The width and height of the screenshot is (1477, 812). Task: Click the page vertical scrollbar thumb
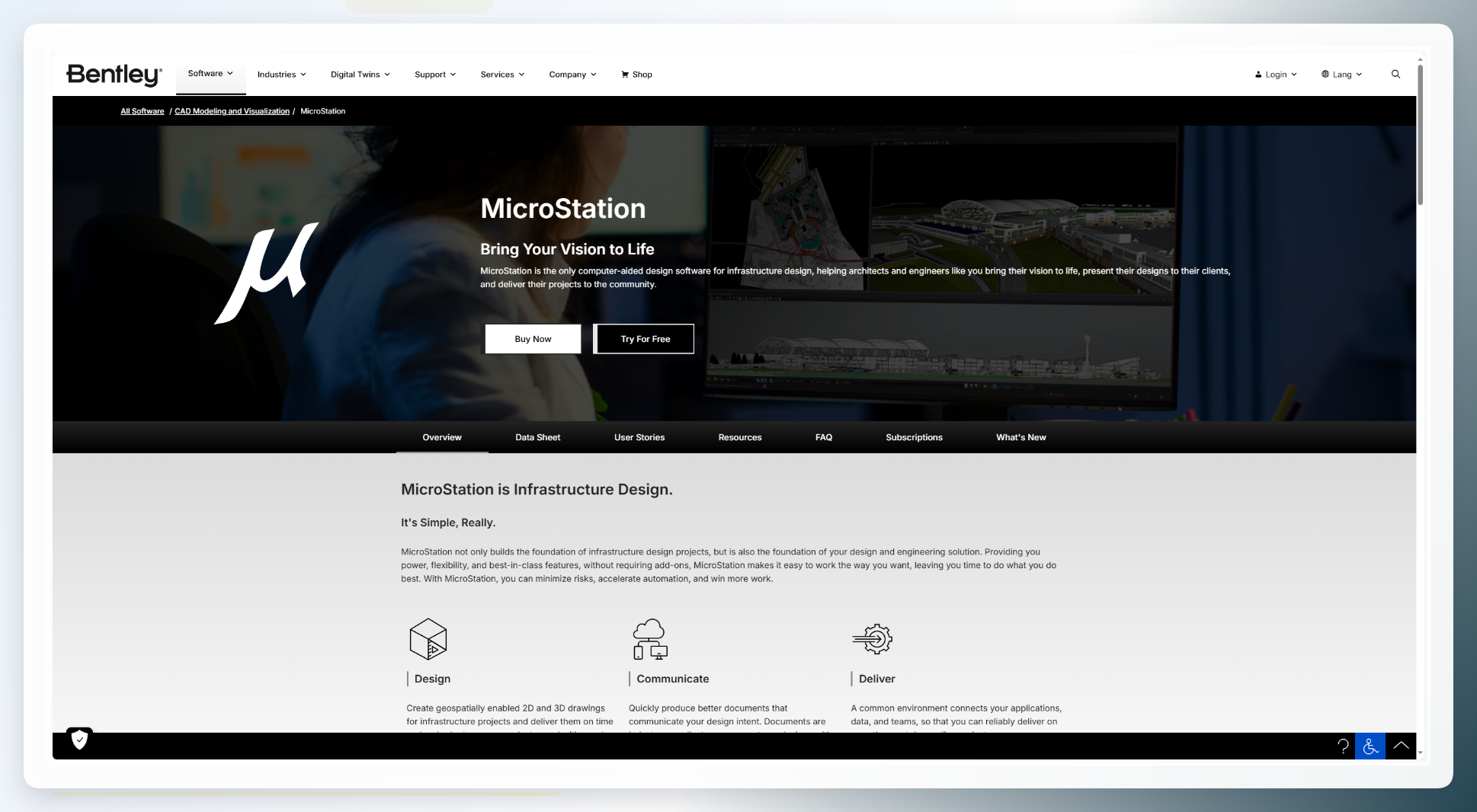click(1421, 135)
